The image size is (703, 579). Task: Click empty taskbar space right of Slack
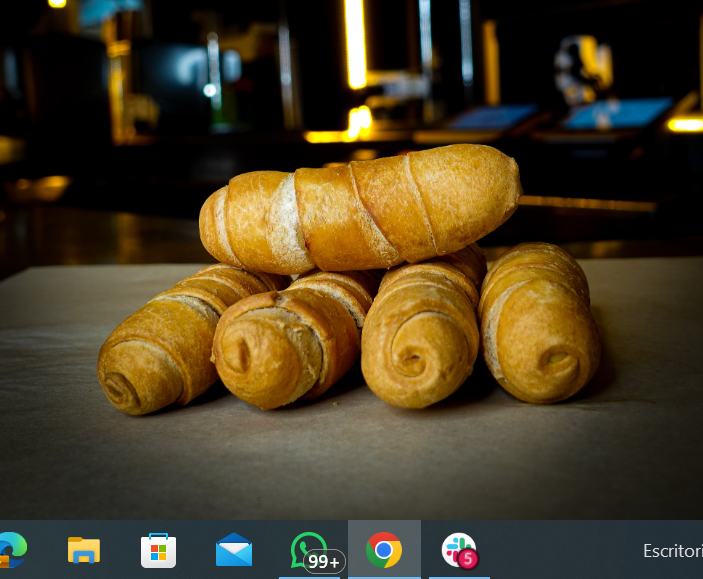[560, 550]
